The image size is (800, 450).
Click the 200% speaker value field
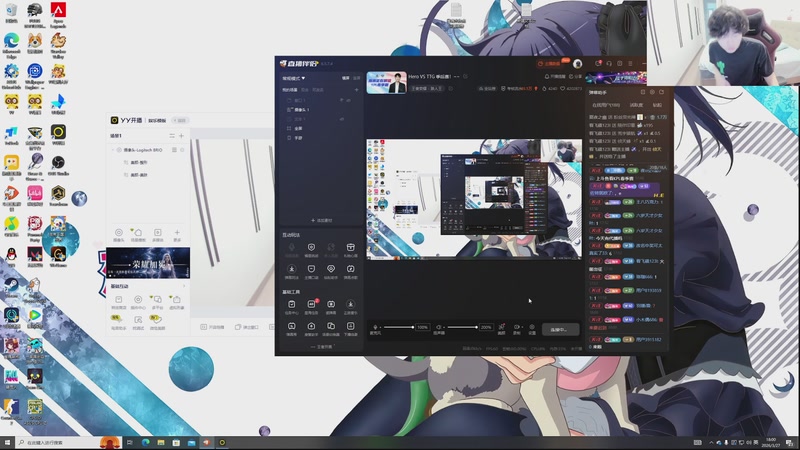pyautogui.click(x=486, y=327)
